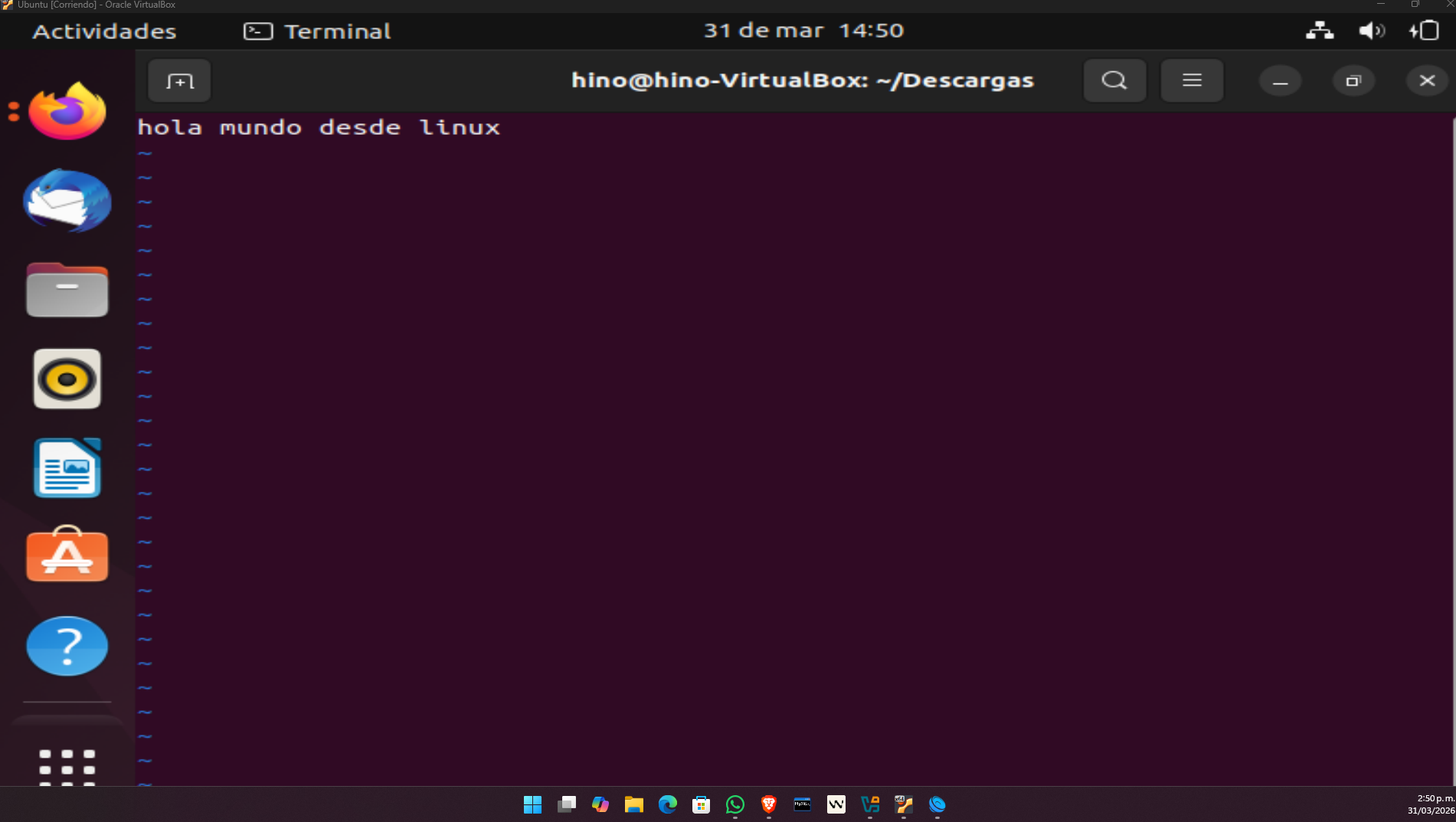
Task: Open Copilot from the Windows taskbar
Action: tap(600, 804)
